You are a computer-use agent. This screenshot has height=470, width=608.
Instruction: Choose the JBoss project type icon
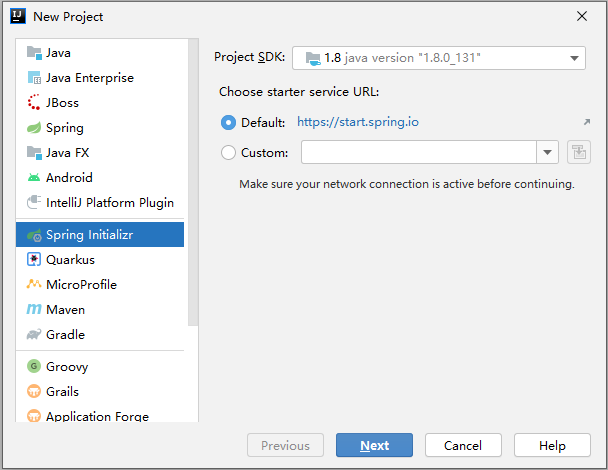(x=34, y=103)
